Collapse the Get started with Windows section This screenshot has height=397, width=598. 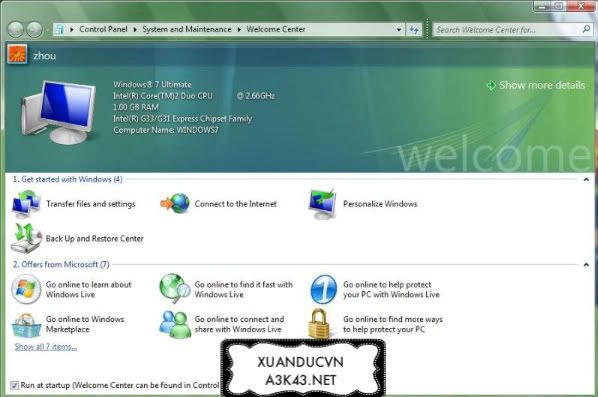586,179
